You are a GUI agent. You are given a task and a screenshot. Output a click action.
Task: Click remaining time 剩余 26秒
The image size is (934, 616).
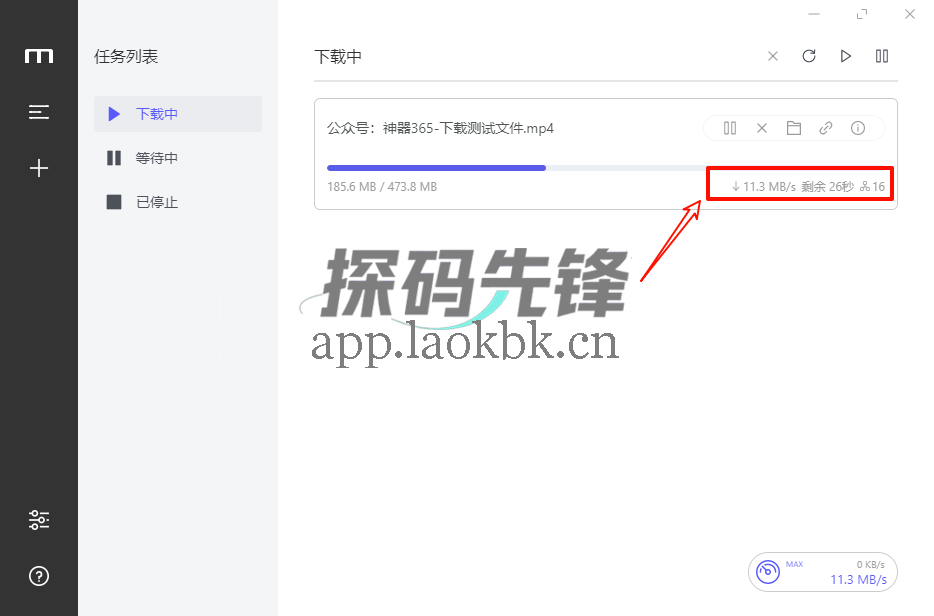point(827,187)
